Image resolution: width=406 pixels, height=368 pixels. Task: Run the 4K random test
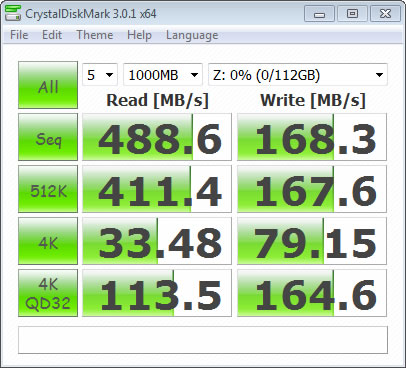pos(48,241)
